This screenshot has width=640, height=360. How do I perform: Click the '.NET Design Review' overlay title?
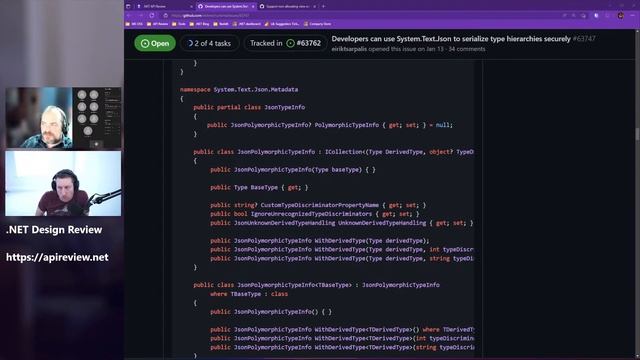[x=54, y=230]
